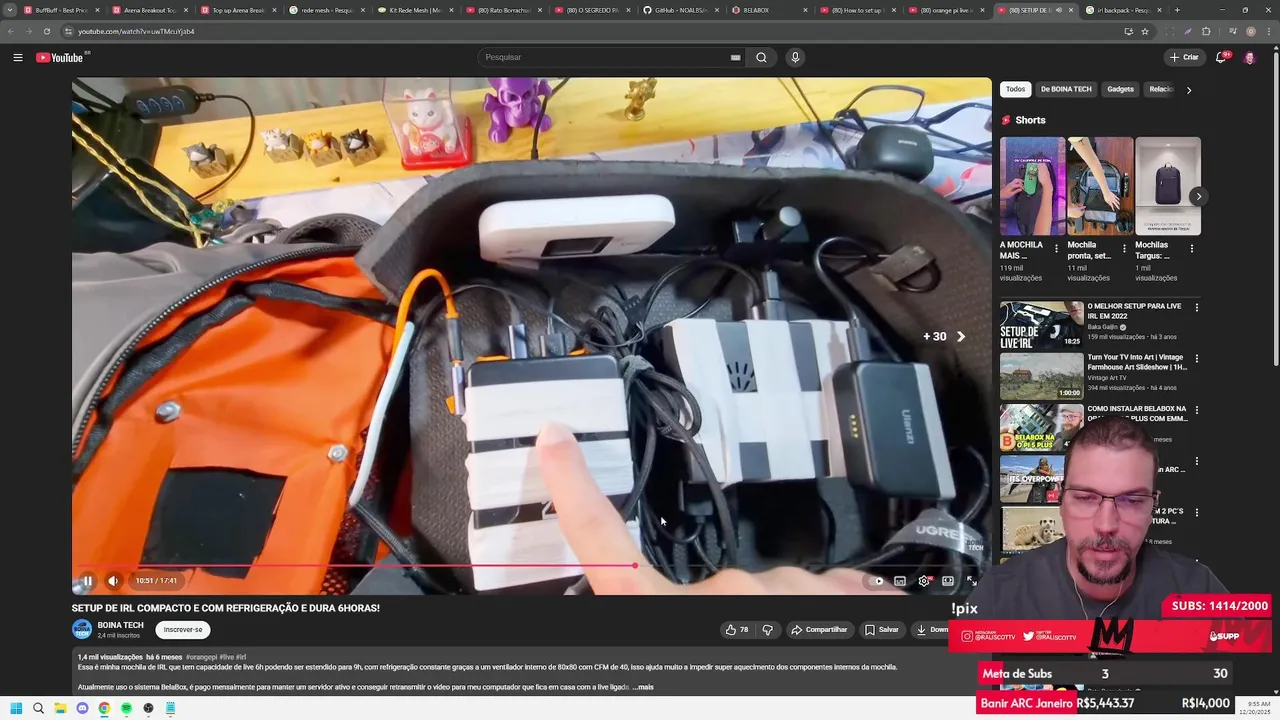Select the Gadgets filter chip
This screenshot has width=1280, height=720.
[1120, 89]
